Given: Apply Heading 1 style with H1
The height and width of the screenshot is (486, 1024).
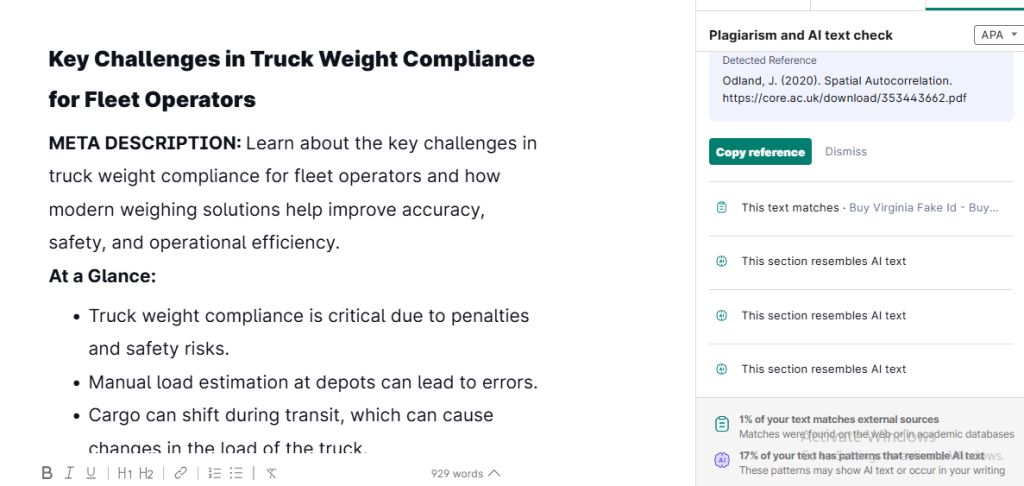Looking at the screenshot, I should 124,473.
